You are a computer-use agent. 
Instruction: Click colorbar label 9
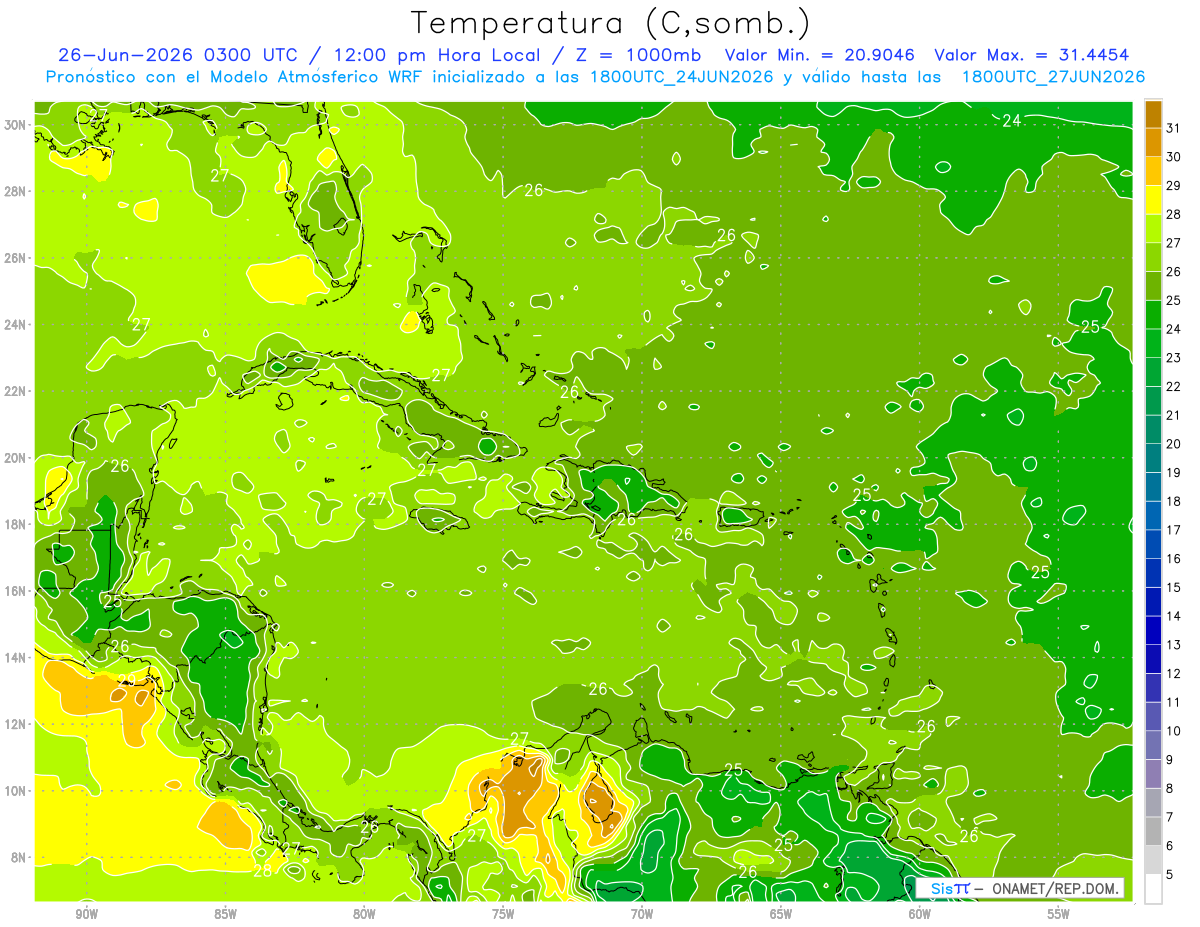(x=1170, y=760)
